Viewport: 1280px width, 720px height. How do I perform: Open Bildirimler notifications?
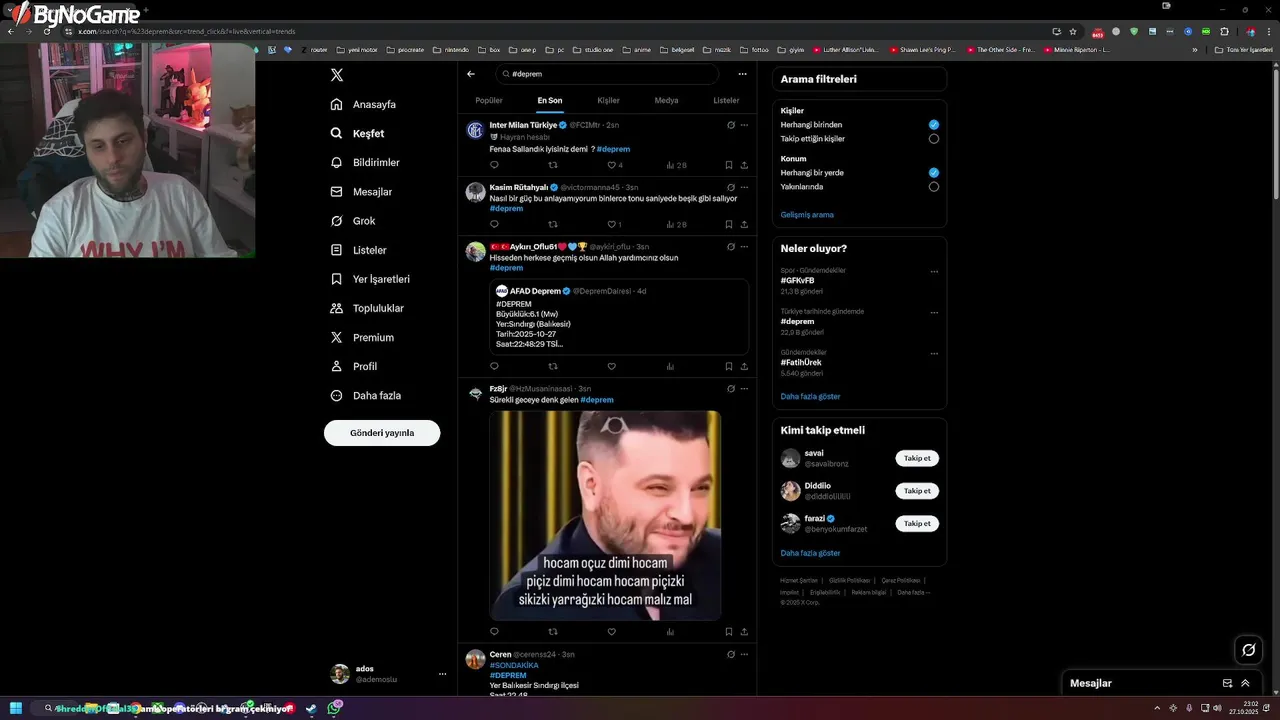point(365,162)
